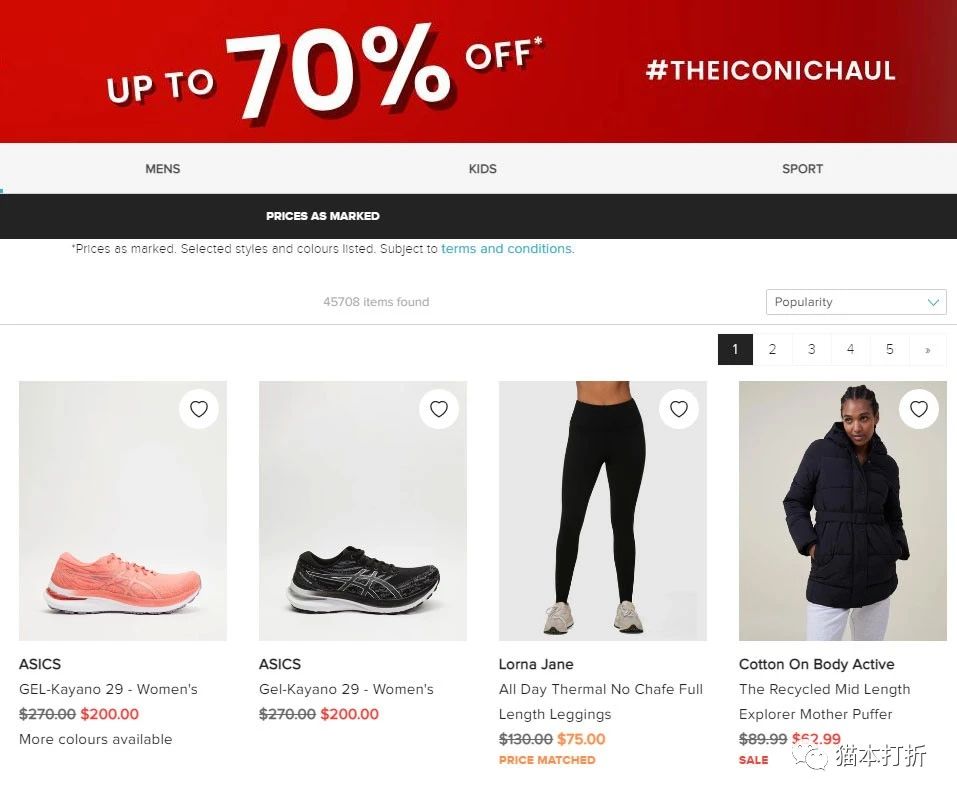Open the terms and conditions link

[x=507, y=249]
